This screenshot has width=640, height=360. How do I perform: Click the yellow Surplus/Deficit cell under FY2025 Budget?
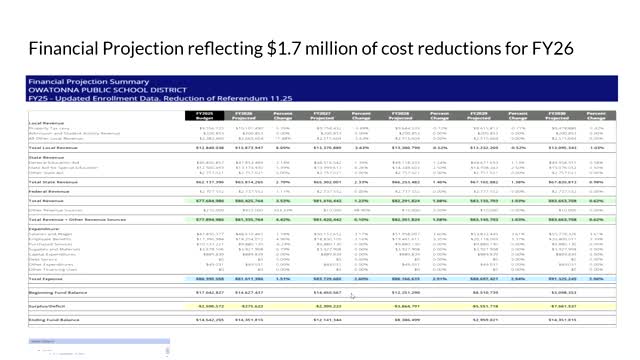click(x=211, y=306)
